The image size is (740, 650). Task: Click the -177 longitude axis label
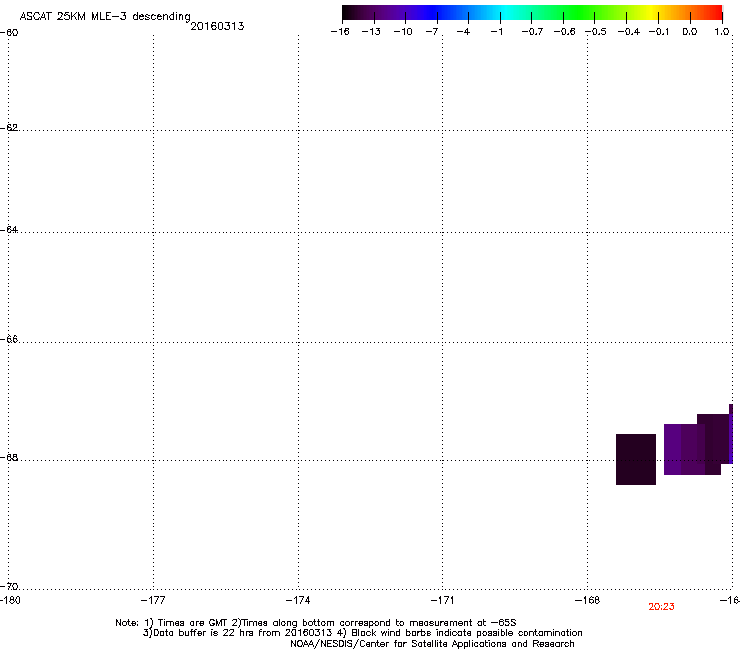pos(153,600)
